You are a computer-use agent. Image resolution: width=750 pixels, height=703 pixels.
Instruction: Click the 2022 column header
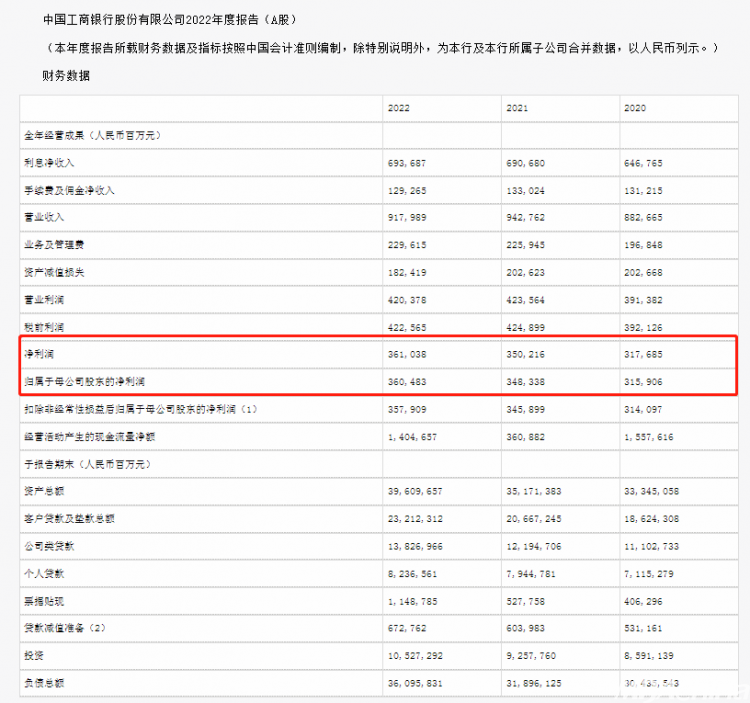click(398, 108)
